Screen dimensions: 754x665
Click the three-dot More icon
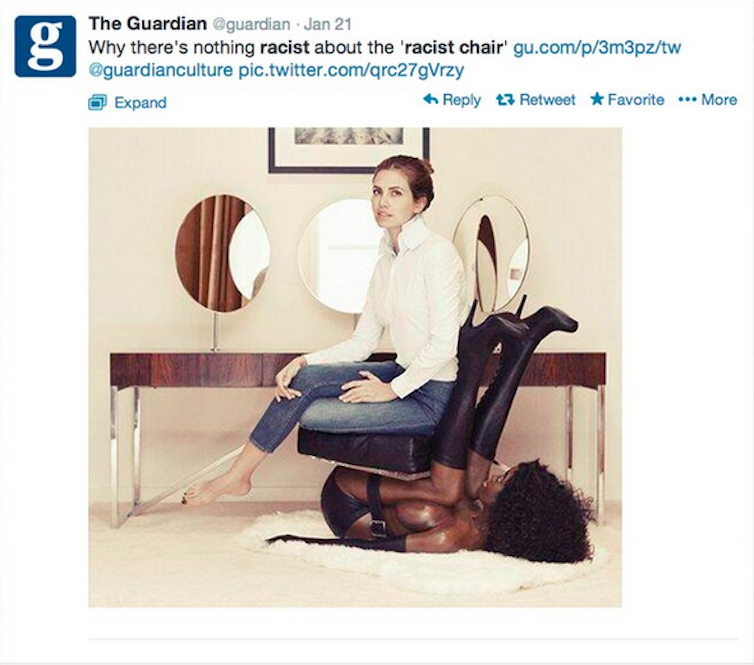(687, 100)
